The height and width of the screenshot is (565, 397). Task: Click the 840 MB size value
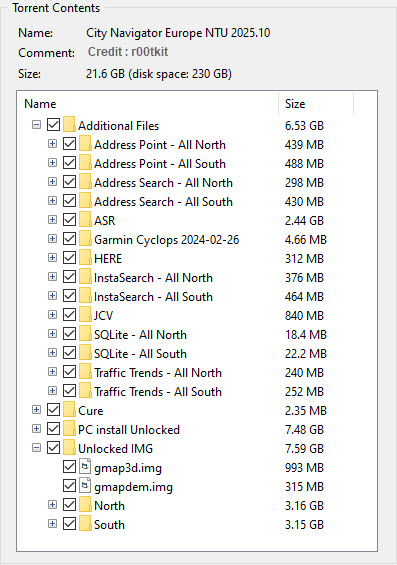click(304, 315)
